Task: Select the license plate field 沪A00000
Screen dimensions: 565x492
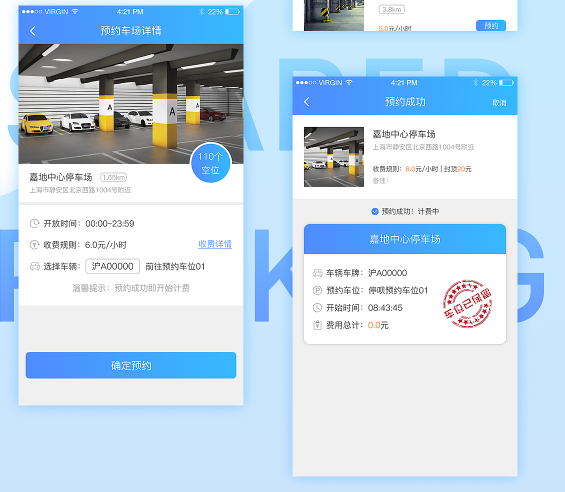Action: point(112,266)
